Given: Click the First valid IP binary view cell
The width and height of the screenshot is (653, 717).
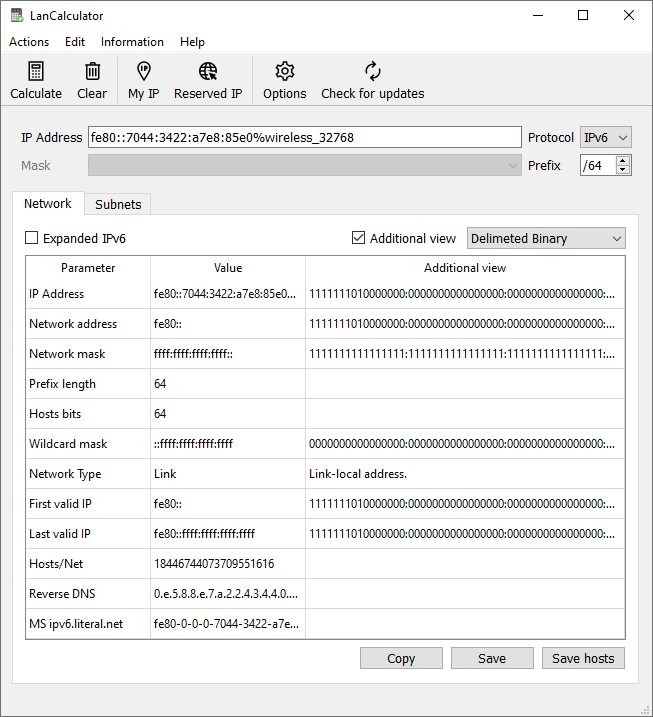Looking at the screenshot, I should (465, 504).
